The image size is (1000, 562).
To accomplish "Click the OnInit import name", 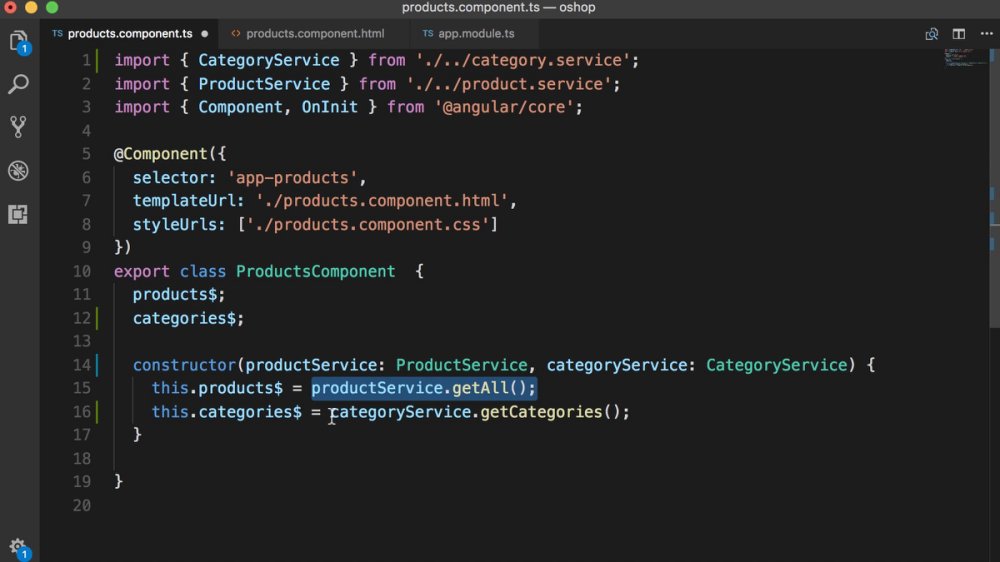I will coord(330,107).
